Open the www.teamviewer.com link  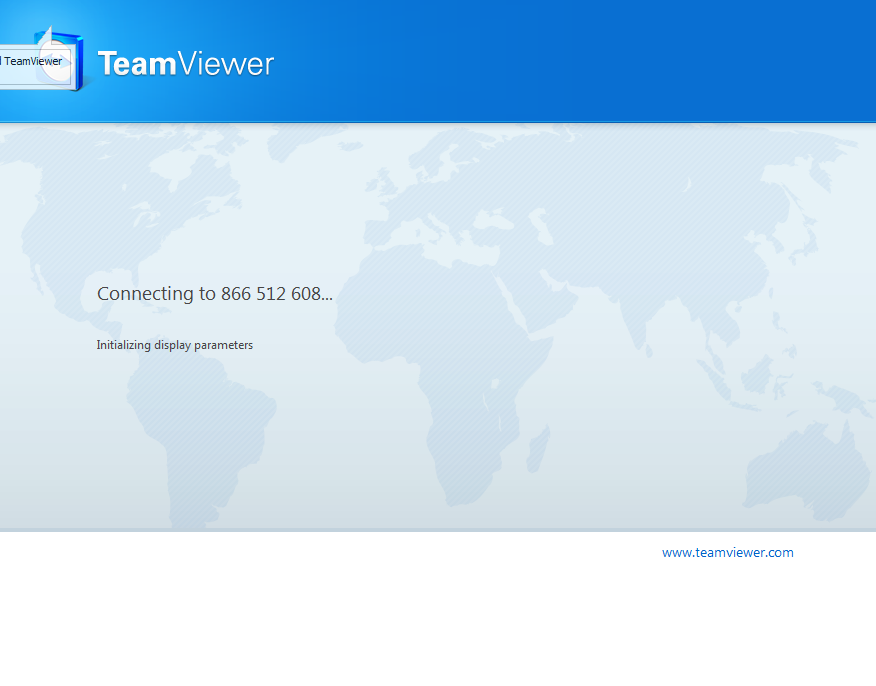(727, 552)
